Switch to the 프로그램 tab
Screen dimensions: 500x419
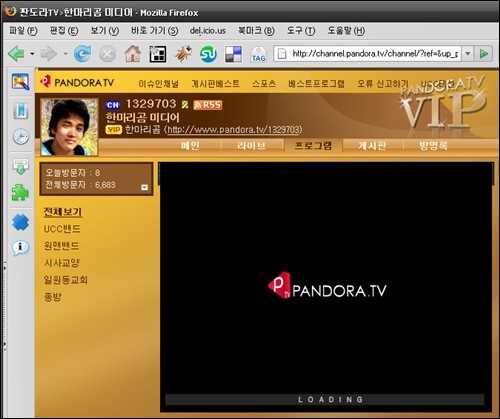tap(313, 145)
